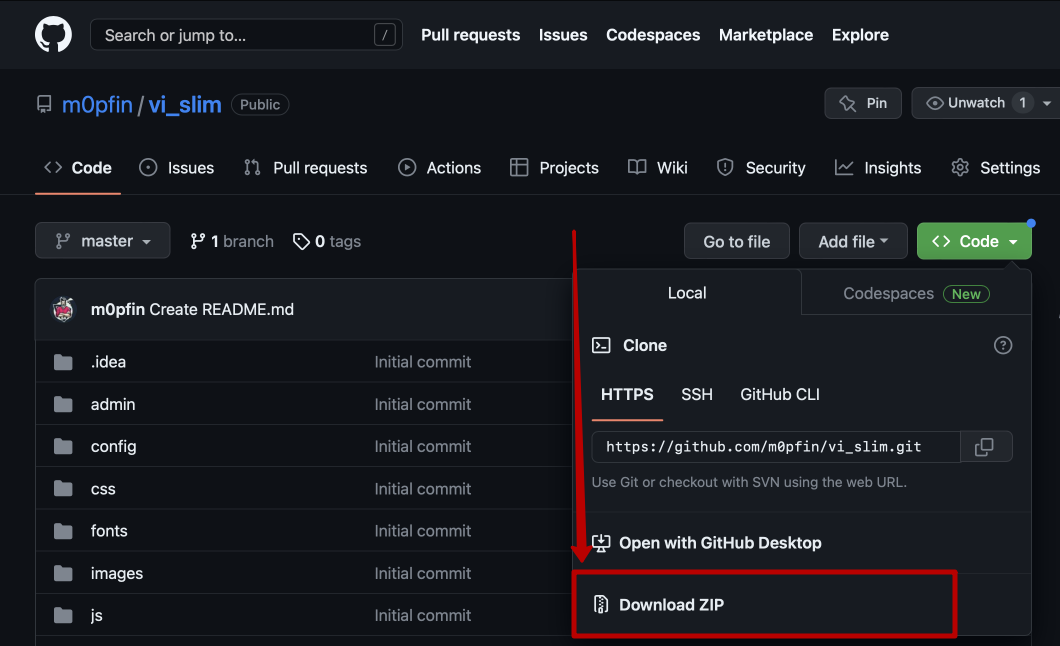The height and width of the screenshot is (646, 1060).
Task: Expand the Add file dropdown
Action: (x=853, y=241)
